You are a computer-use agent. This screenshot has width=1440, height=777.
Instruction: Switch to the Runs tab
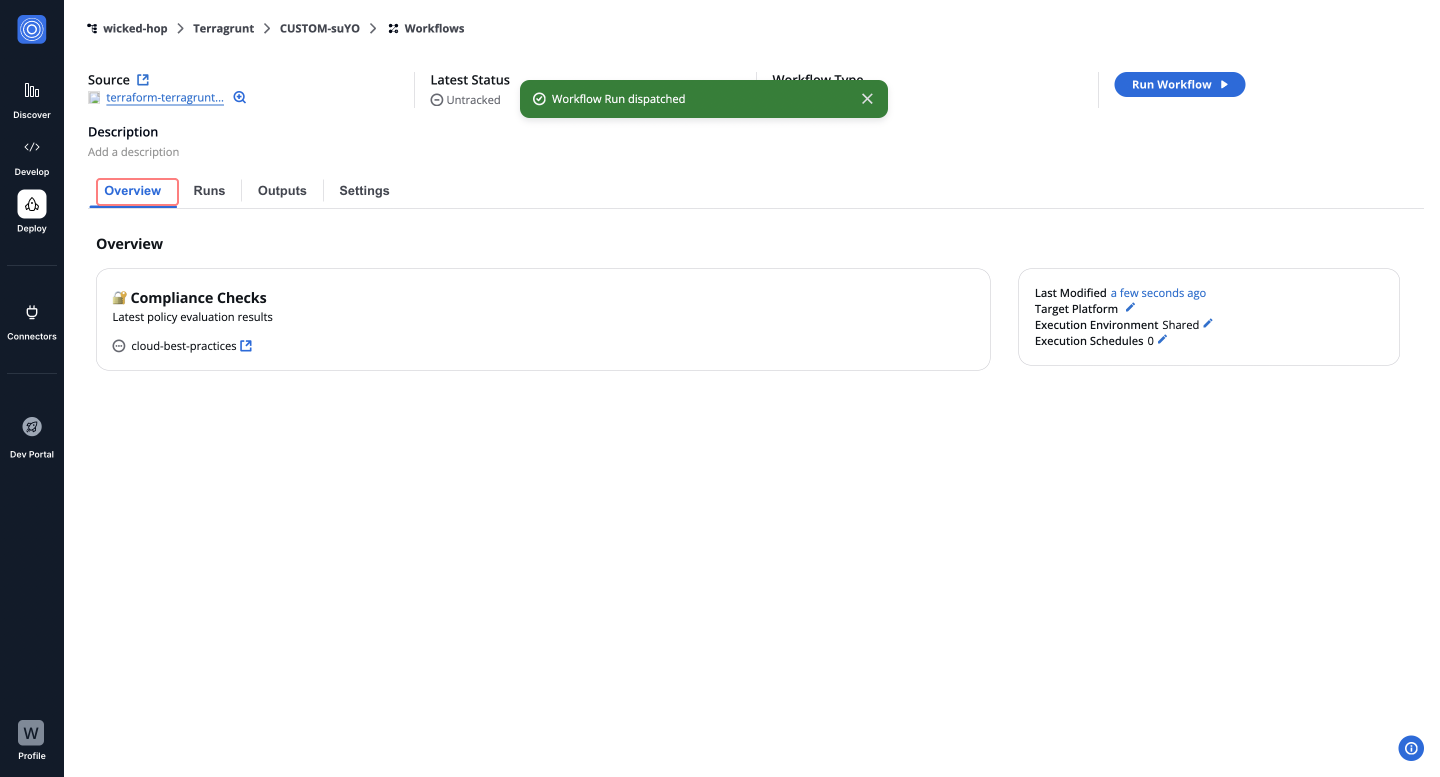pos(209,191)
